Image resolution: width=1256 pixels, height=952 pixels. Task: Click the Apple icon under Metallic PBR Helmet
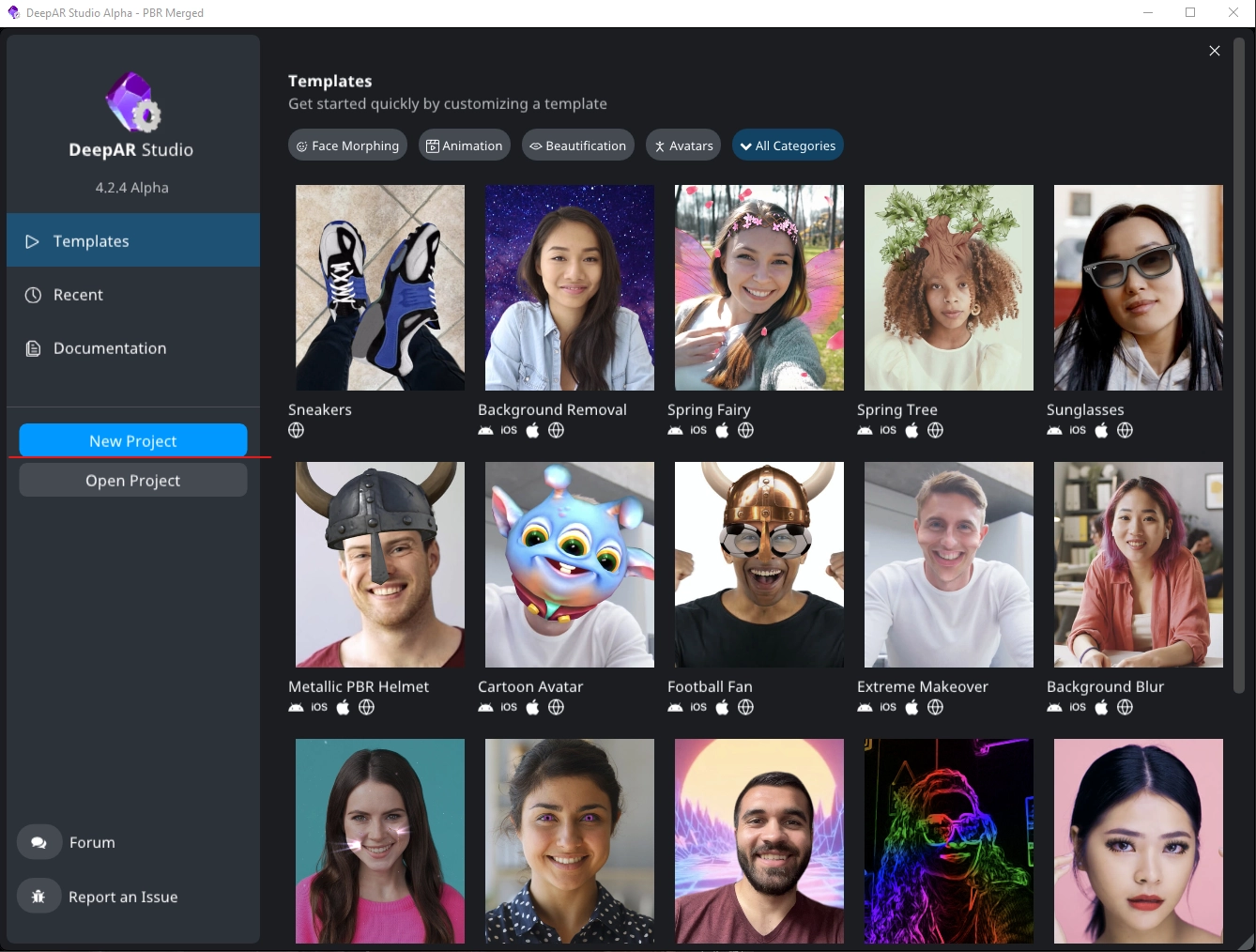343,707
